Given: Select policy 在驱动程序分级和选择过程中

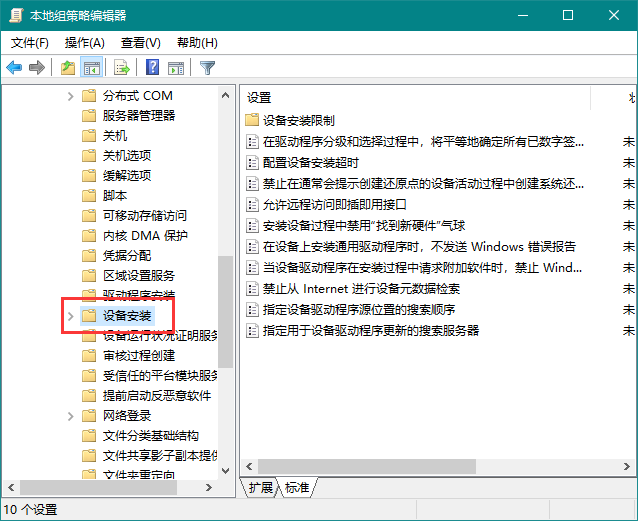Looking at the screenshot, I should point(423,142).
